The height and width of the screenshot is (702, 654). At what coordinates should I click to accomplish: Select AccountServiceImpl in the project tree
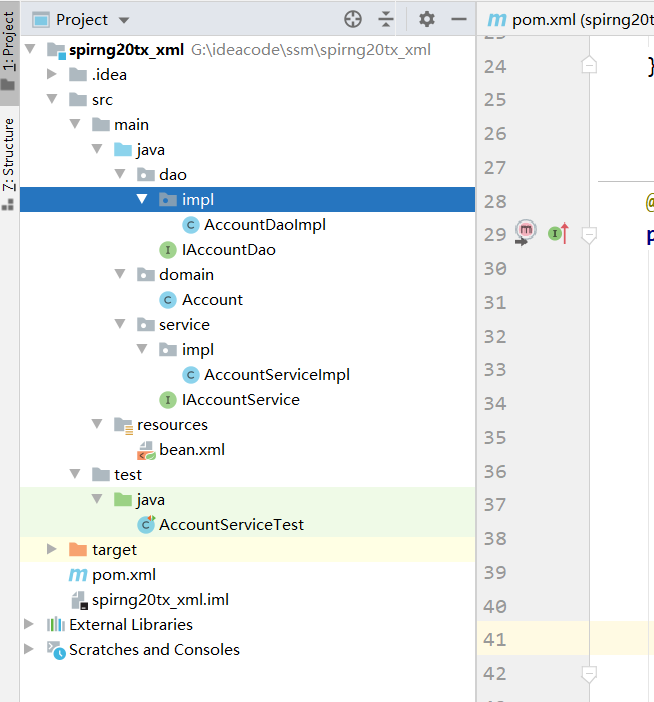277,375
